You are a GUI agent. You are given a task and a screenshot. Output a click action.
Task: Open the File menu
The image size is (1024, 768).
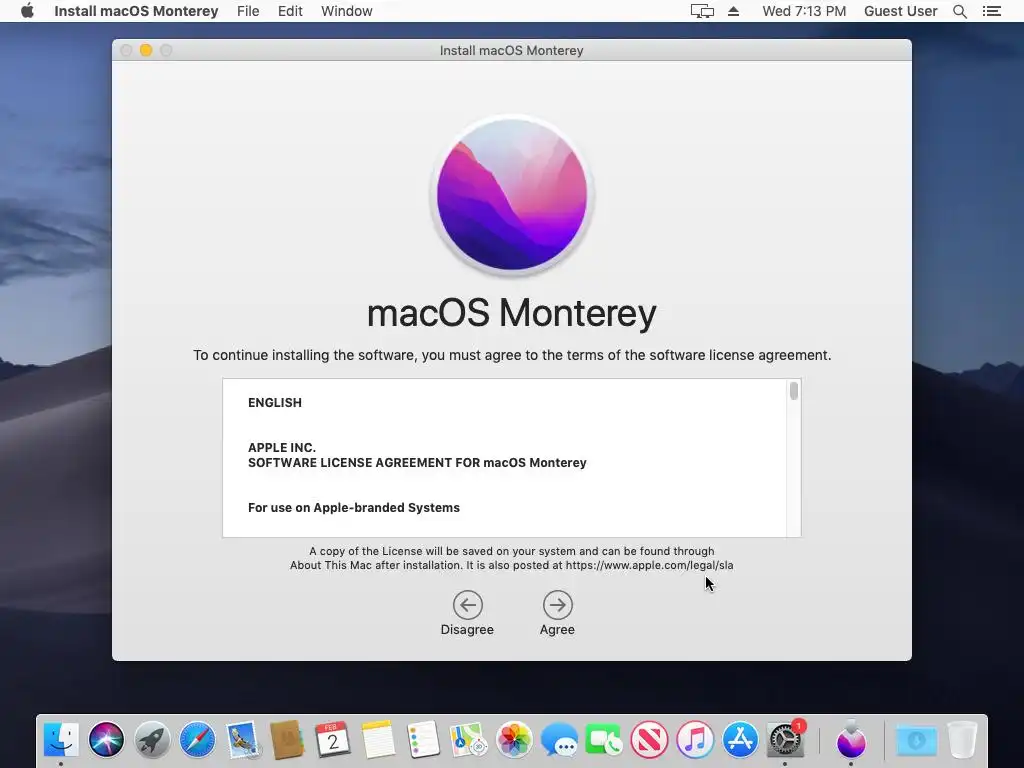(x=248, y=11)
